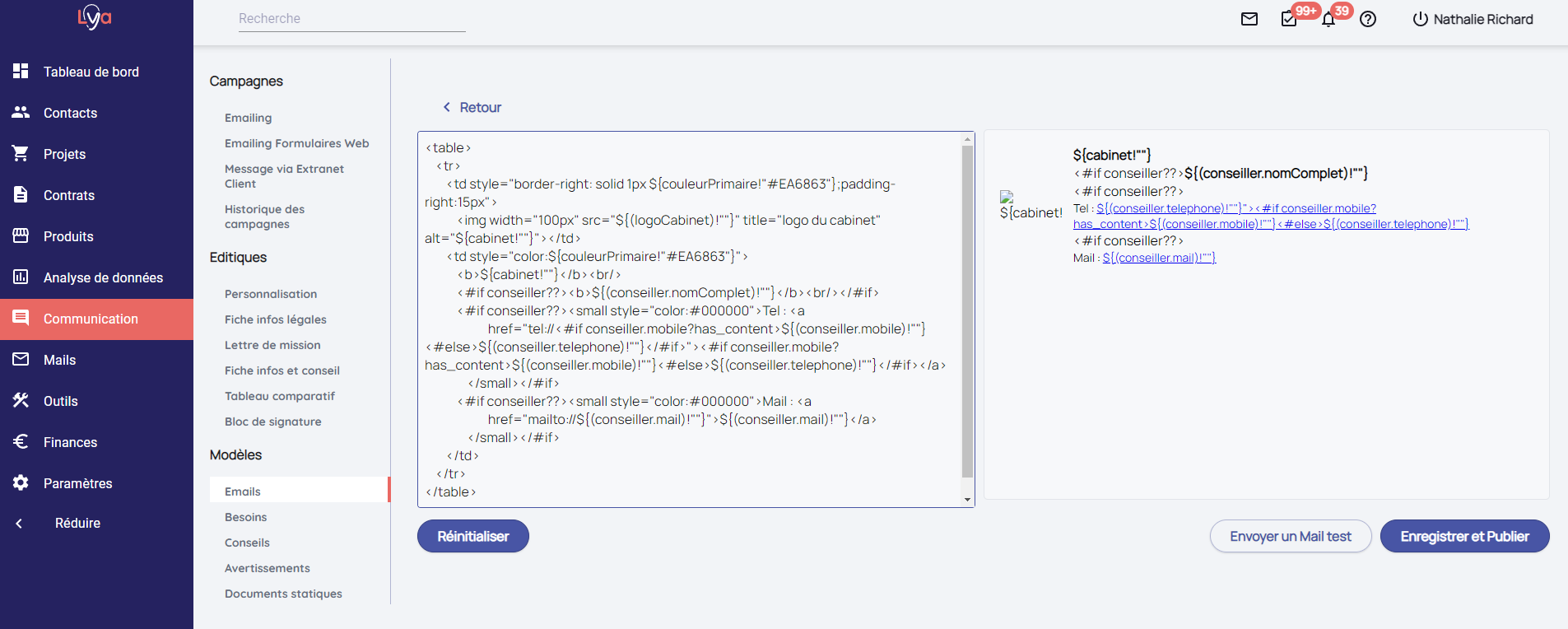Select Documents statiques under Modèles
Screen dimensions: 1568x629
283,594
